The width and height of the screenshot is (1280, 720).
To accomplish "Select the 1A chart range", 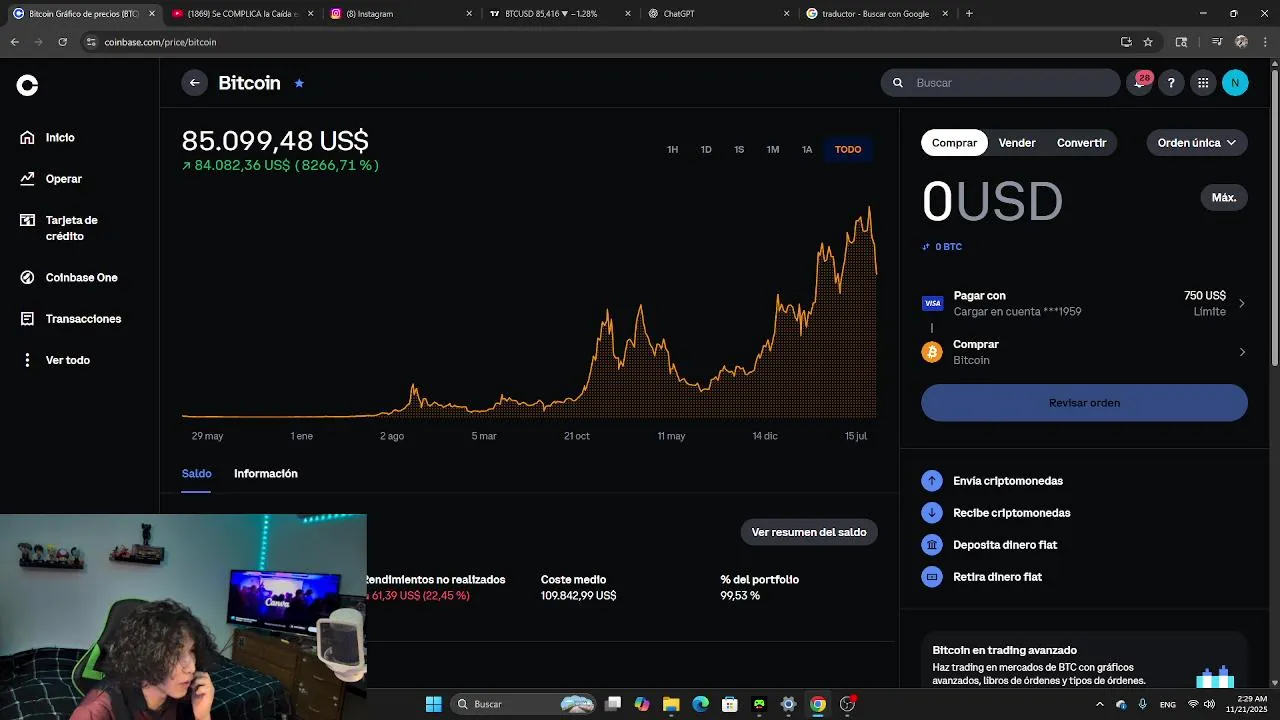I will (807, 150).
